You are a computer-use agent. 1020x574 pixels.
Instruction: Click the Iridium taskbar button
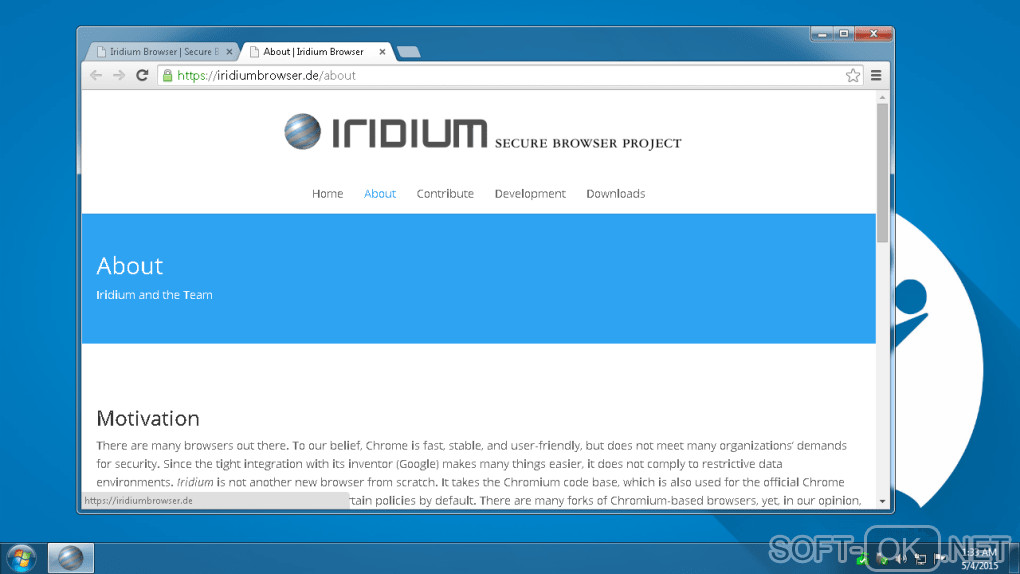coord(71,558)
